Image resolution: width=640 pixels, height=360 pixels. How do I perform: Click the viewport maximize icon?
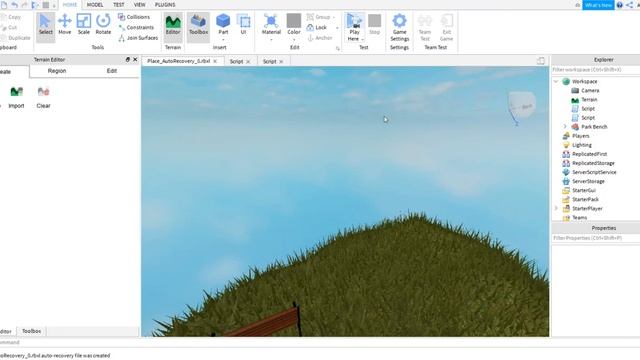540,61
